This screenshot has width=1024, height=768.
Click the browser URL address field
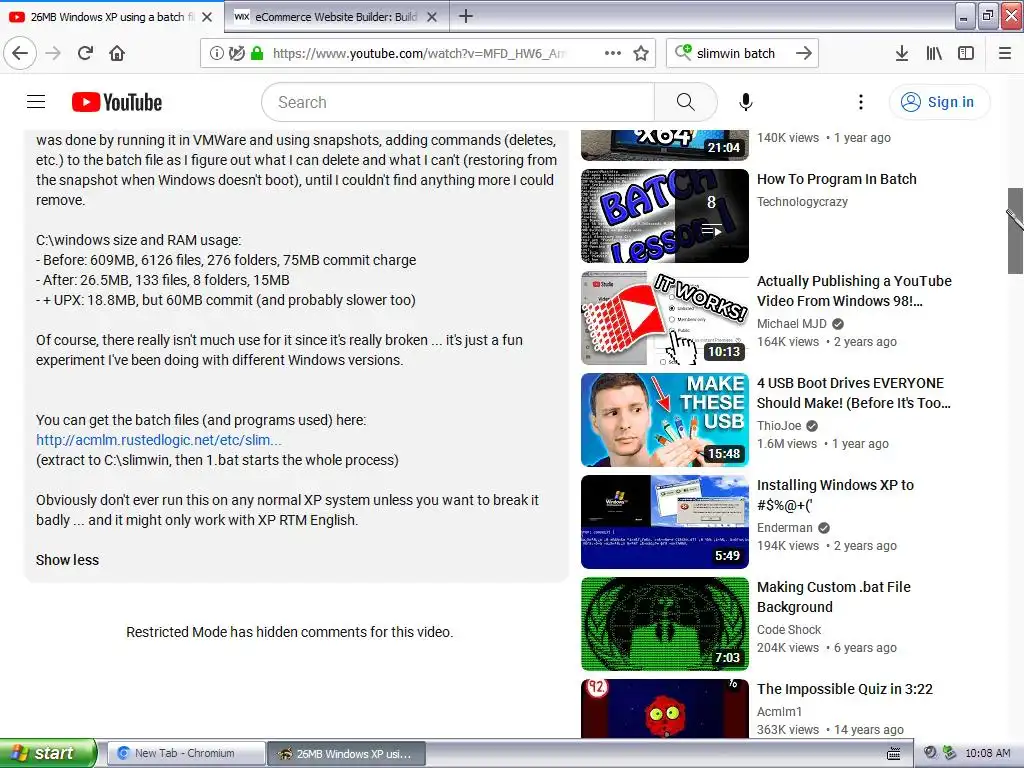coord(419,53)
